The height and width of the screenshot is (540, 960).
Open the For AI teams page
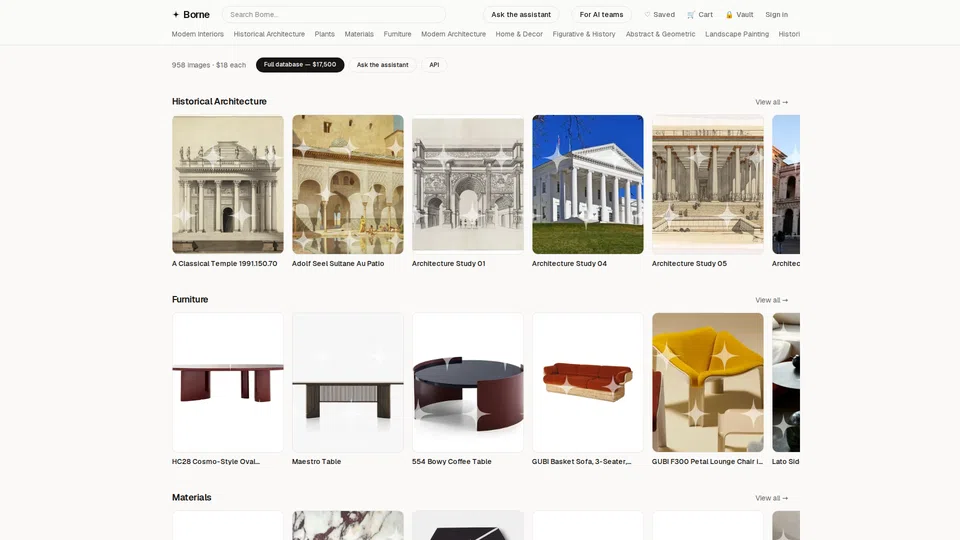pos(601,15)
